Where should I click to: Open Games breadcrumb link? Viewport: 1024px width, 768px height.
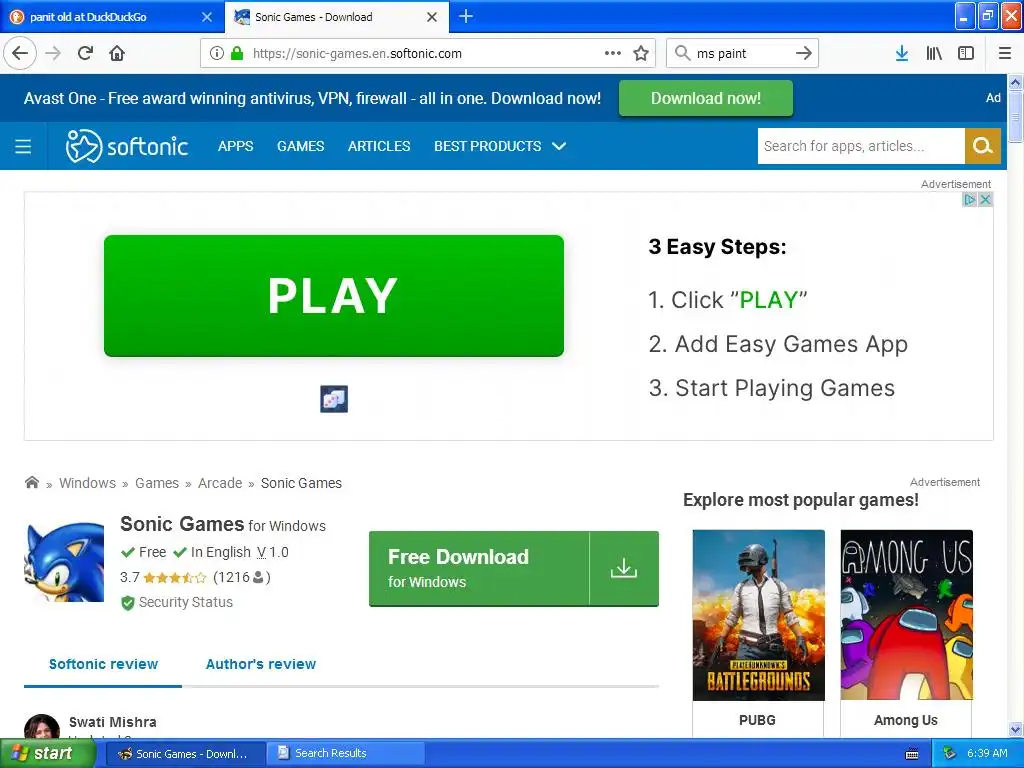157,483
